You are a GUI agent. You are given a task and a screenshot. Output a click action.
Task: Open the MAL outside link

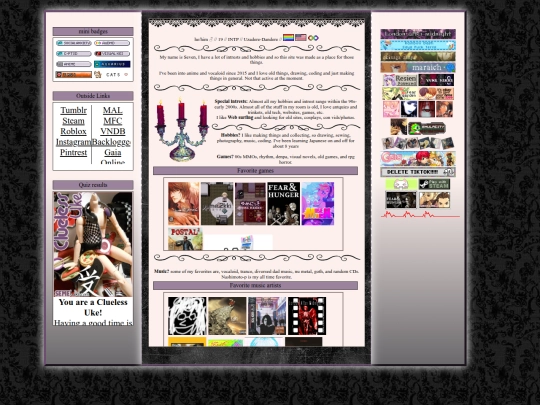coord(113,110)
